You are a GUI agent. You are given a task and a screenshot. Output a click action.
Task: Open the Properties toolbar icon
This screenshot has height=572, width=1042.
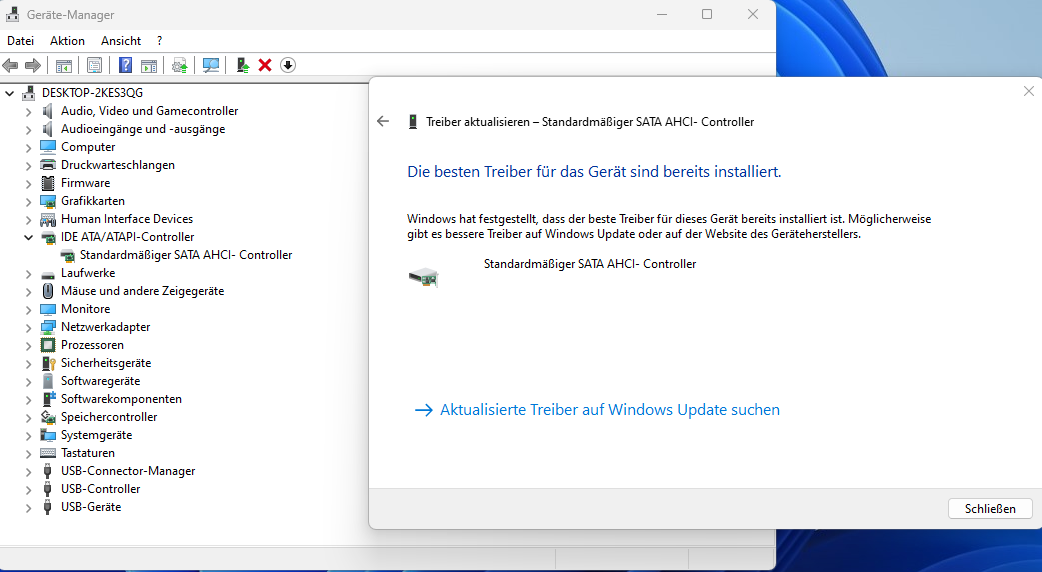[94, 65]
